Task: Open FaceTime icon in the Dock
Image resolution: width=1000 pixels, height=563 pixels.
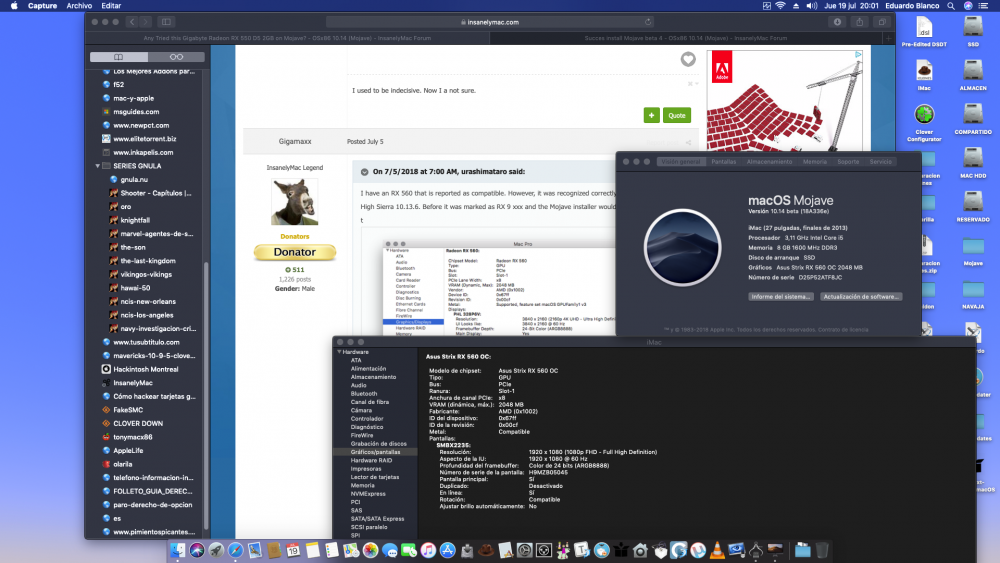Action: pyautogui.click(x=409, y=550)
